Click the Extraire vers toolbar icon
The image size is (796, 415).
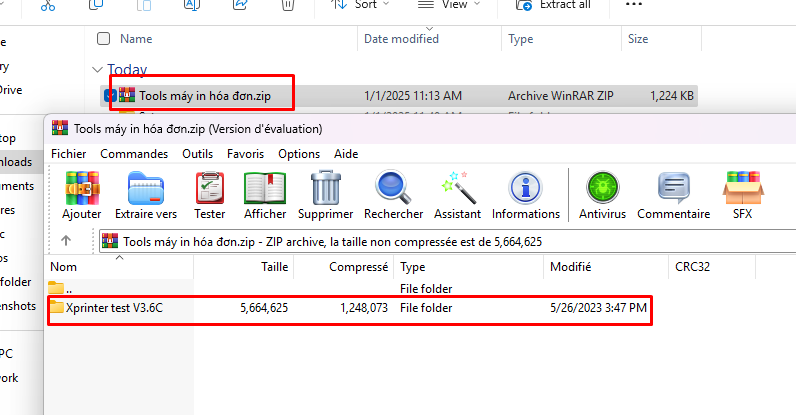coord(146,190)
